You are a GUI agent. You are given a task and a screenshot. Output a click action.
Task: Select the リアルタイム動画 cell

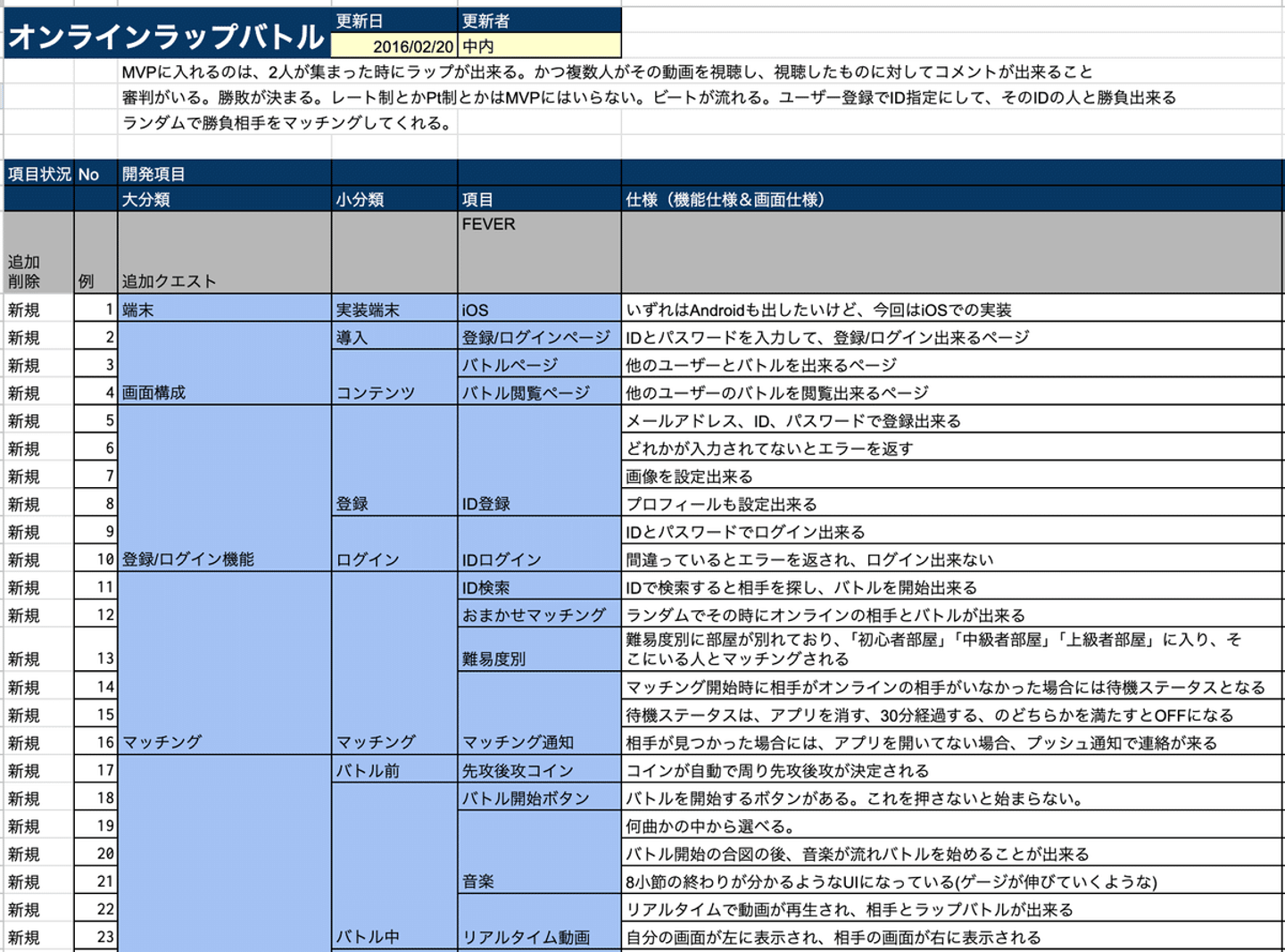point(539,923)
